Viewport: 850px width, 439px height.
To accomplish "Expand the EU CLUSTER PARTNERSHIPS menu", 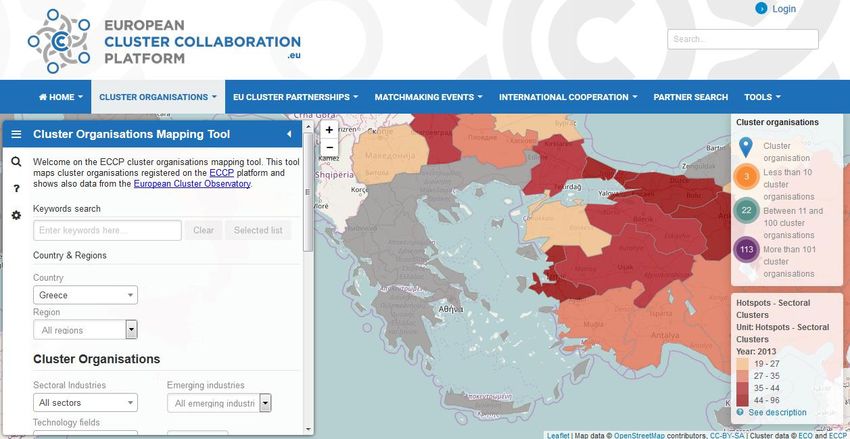I will (295, 97).
